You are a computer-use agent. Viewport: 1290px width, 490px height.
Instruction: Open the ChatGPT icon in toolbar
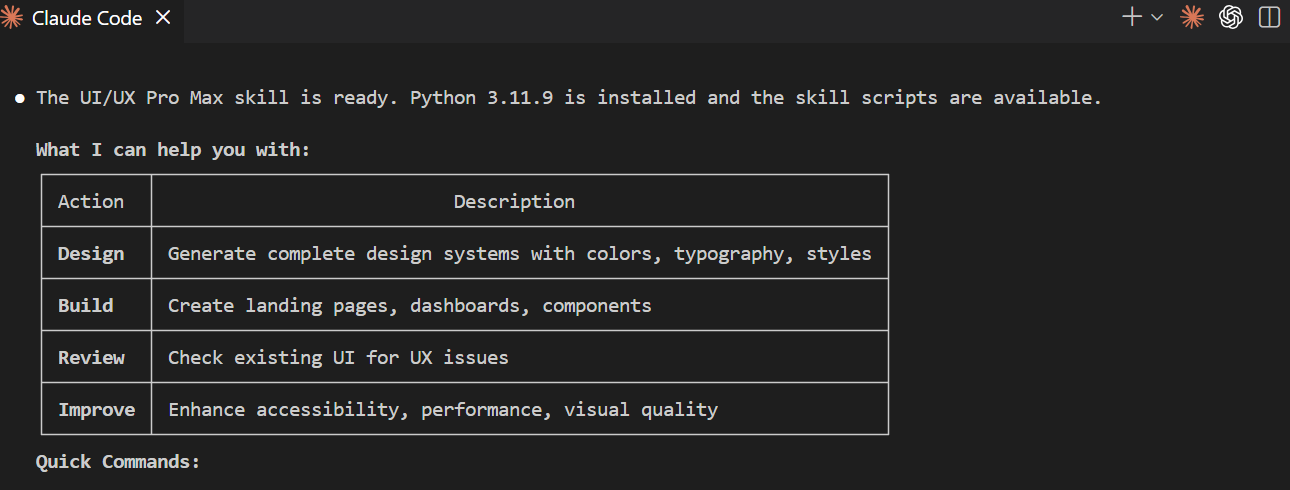[x=1231, y=17]
